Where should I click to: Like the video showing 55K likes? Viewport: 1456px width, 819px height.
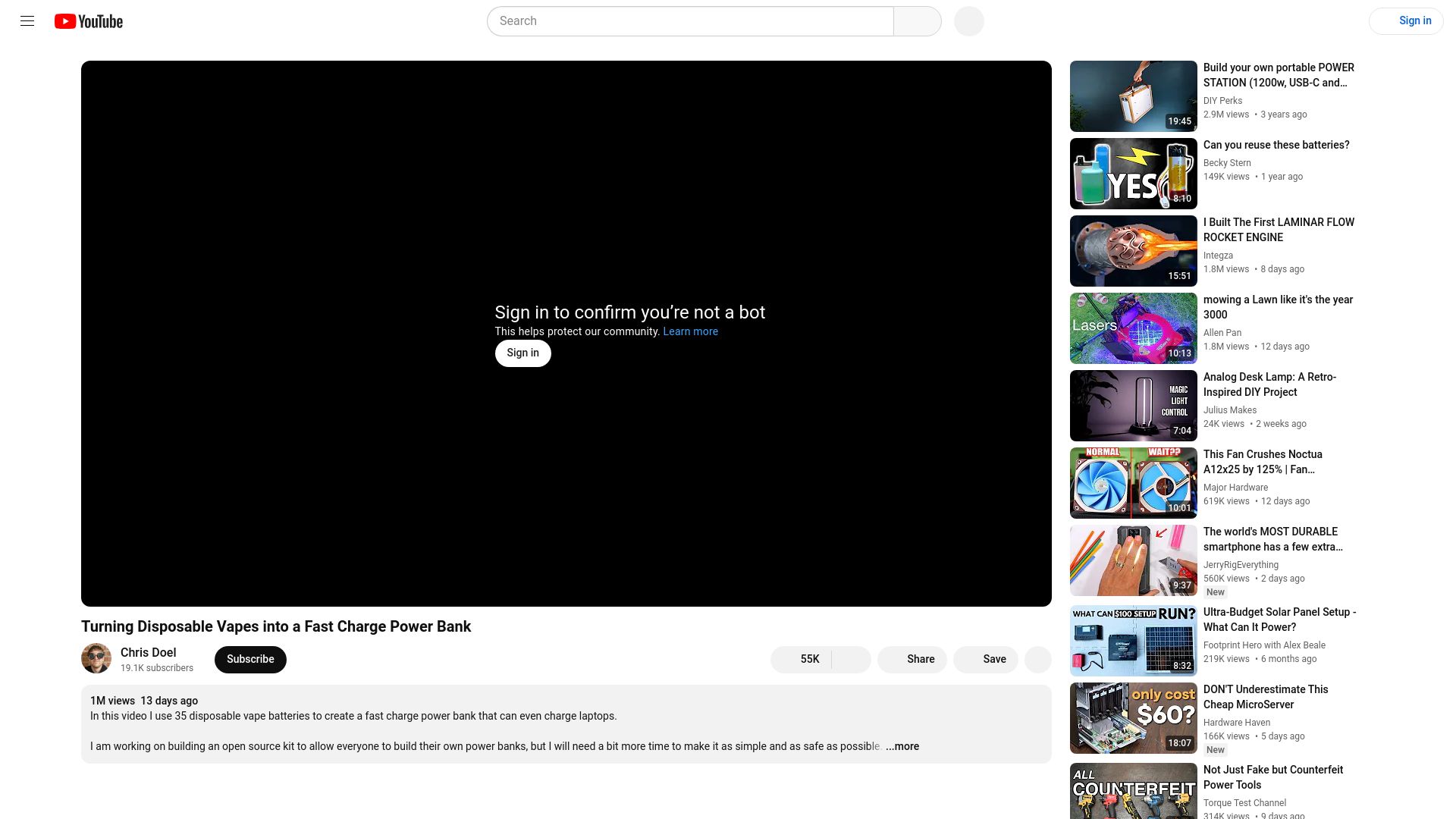pyautogui.click(x=801, y=659)
